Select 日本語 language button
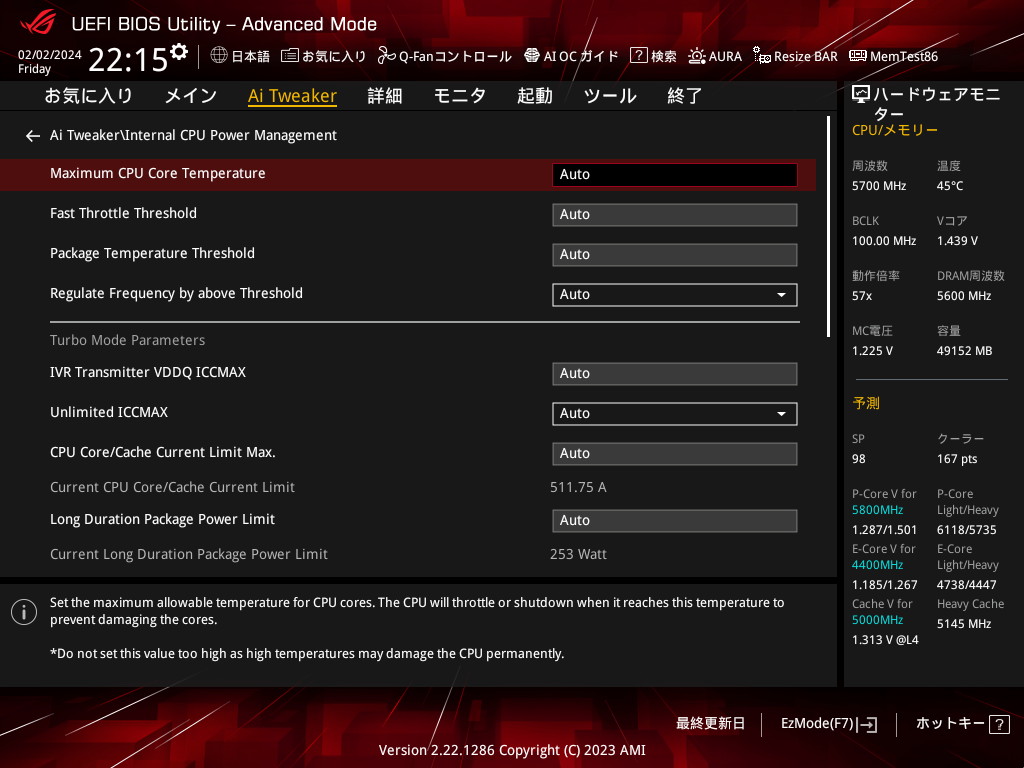 click(x=240, y=56)
